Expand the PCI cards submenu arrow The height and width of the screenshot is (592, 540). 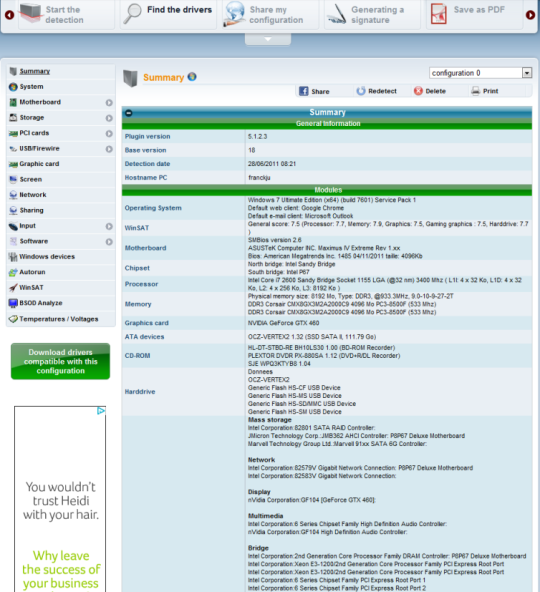[109, 134]
